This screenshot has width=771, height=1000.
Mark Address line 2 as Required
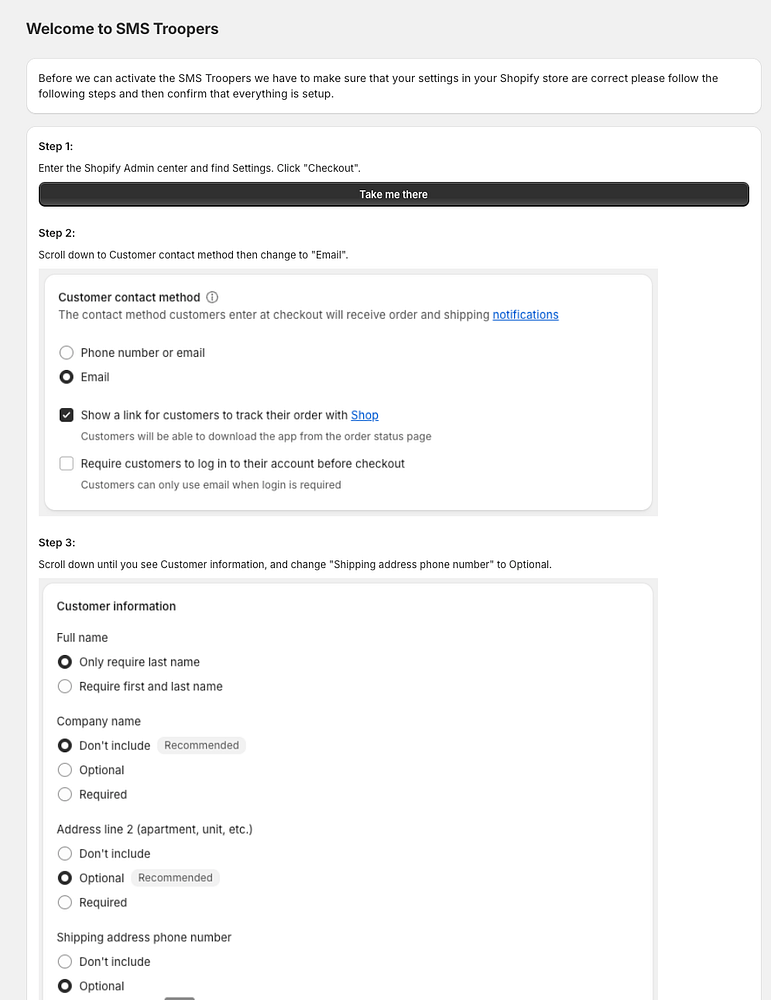coord(65,902)
